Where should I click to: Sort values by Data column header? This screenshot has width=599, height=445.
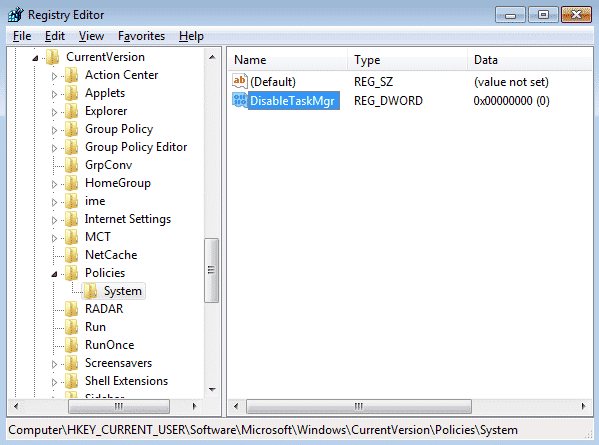(530, 60)
